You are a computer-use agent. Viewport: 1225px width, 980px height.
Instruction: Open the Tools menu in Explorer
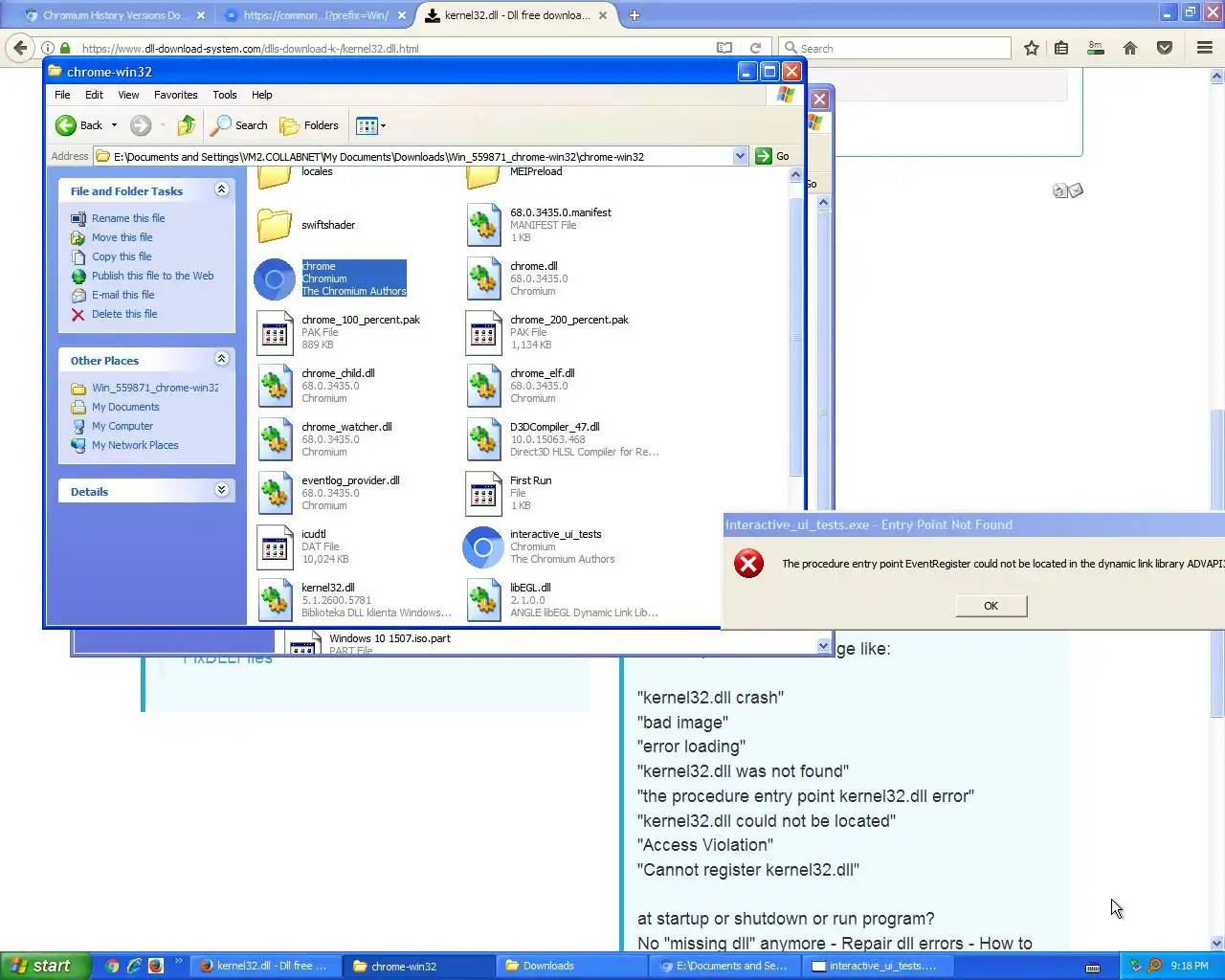pyautogui.click(x=225, y=95)
